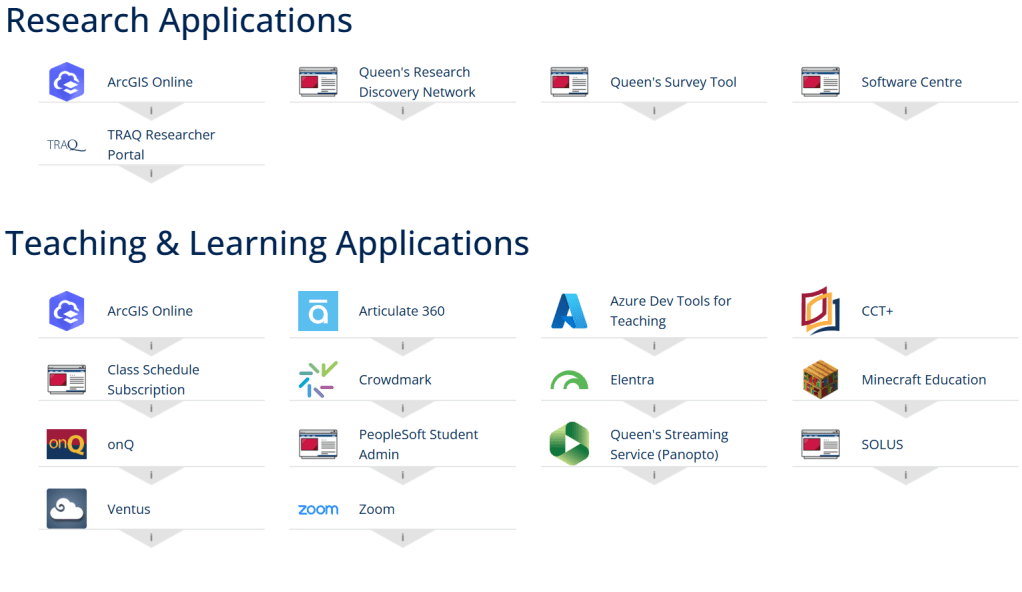
Task: Expand details under Queen's Survey Tool
Action: pos(654,111)
